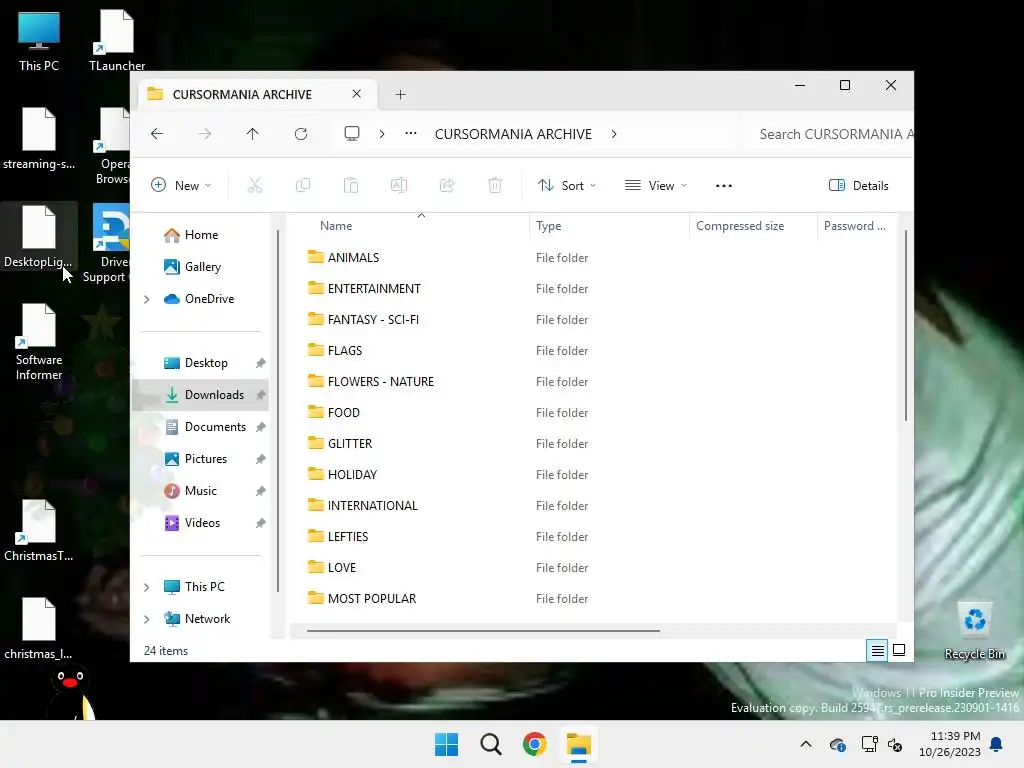Open Music in quick access
The image size is (1024, 768).
[201, 490]
